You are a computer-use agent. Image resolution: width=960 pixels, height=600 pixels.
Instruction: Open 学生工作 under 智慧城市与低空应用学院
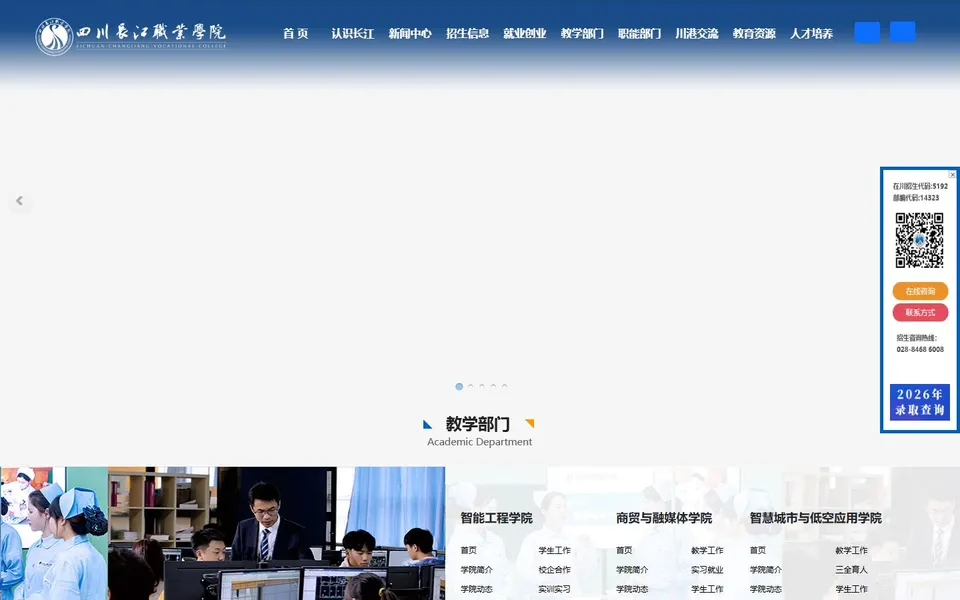852,589
